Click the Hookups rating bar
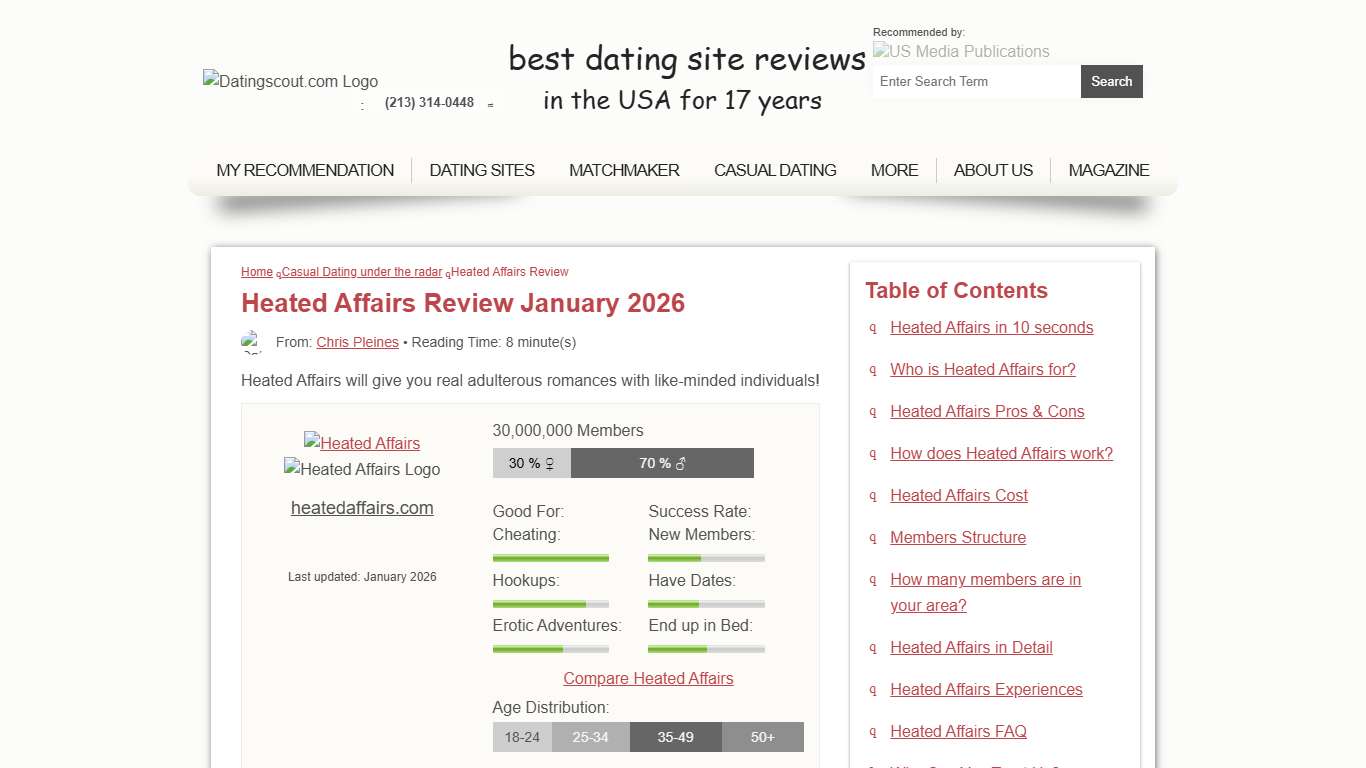This screenshot has height=768, width=1366. (x=550, y=603)
